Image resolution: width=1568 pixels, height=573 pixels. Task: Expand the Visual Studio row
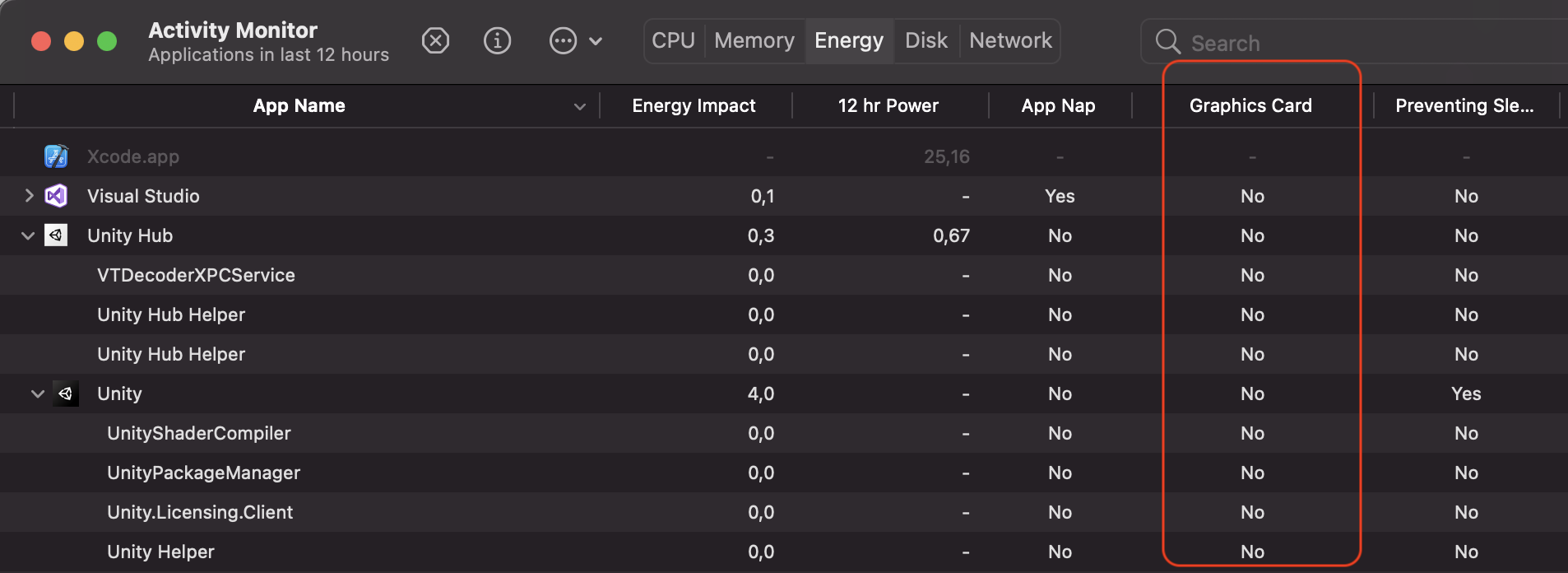point(29,195)
